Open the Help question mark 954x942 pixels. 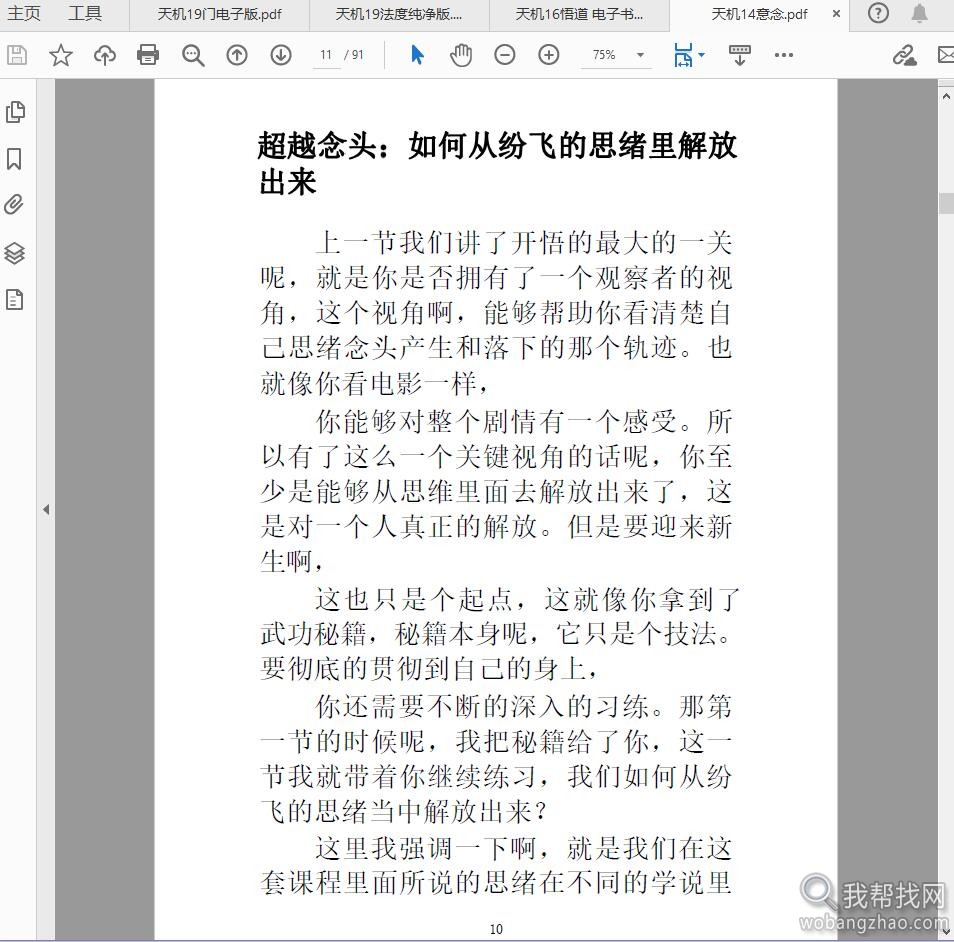coord(878,13)
